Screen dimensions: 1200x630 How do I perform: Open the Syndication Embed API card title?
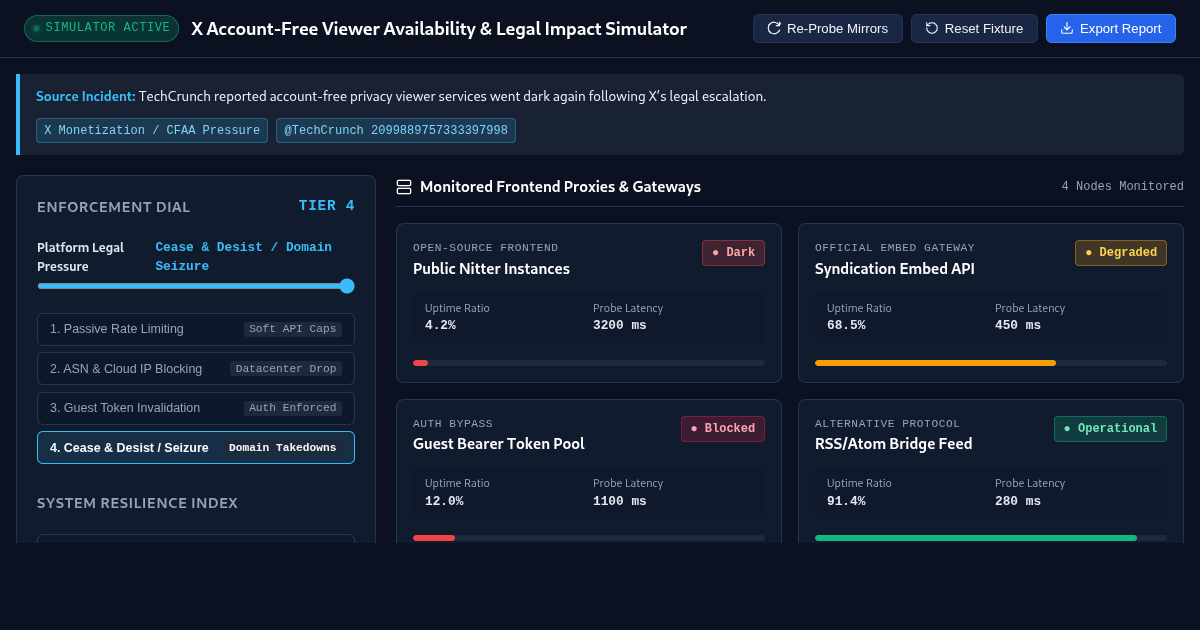894,269
